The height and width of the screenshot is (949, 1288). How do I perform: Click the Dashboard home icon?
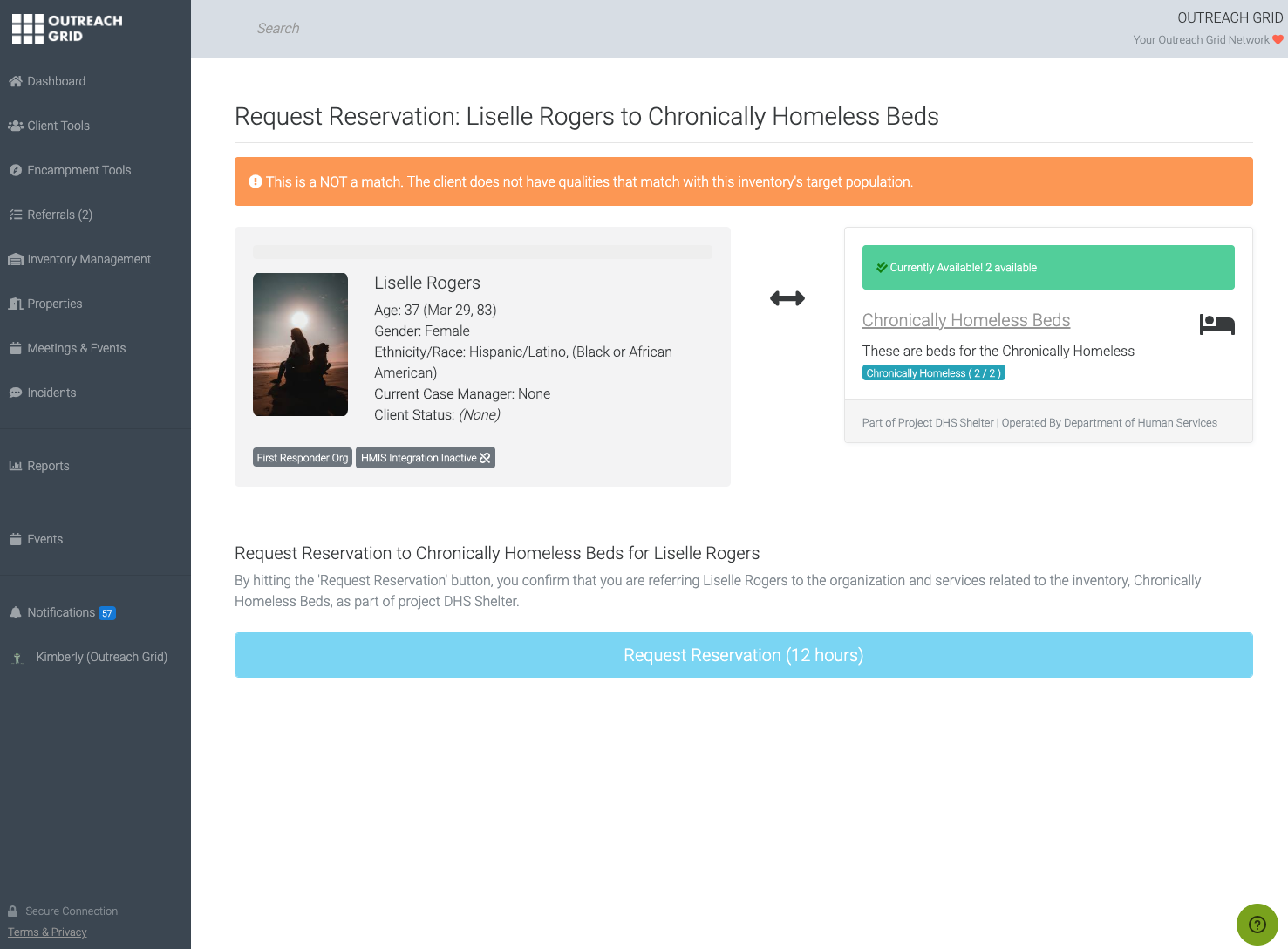(x=15, y=81)
